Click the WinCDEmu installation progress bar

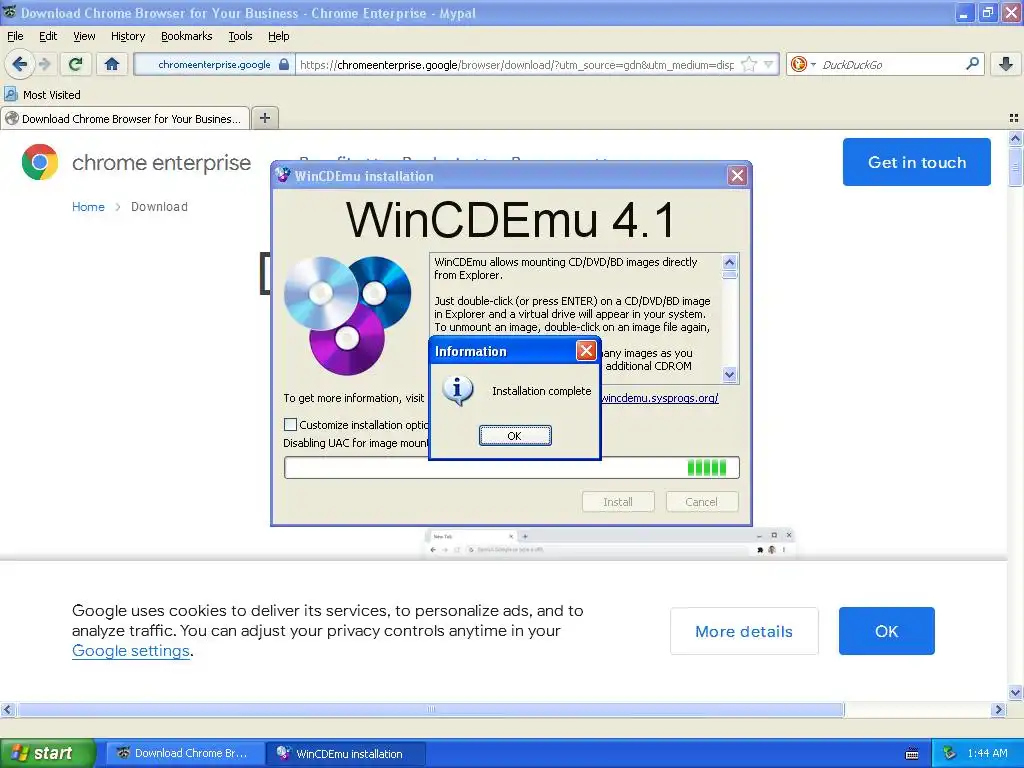(511, 468)
